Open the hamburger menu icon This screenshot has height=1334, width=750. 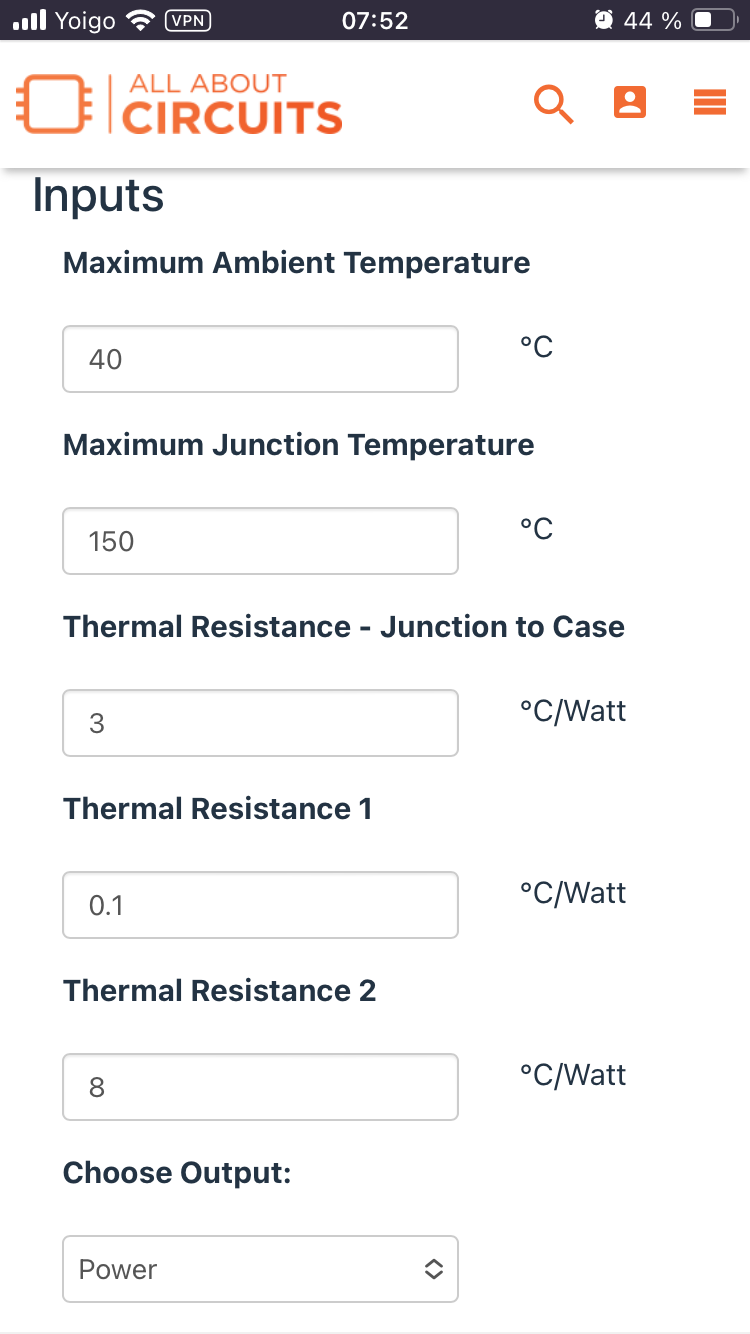[x=709, y=102]
